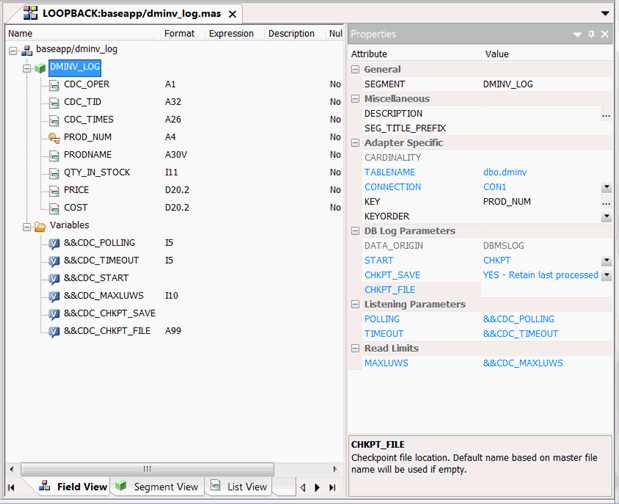619x504 pixels.
Task: Collapse the Adapter Specific properties group
Action: pyautogui.click(x=355, y=143)
